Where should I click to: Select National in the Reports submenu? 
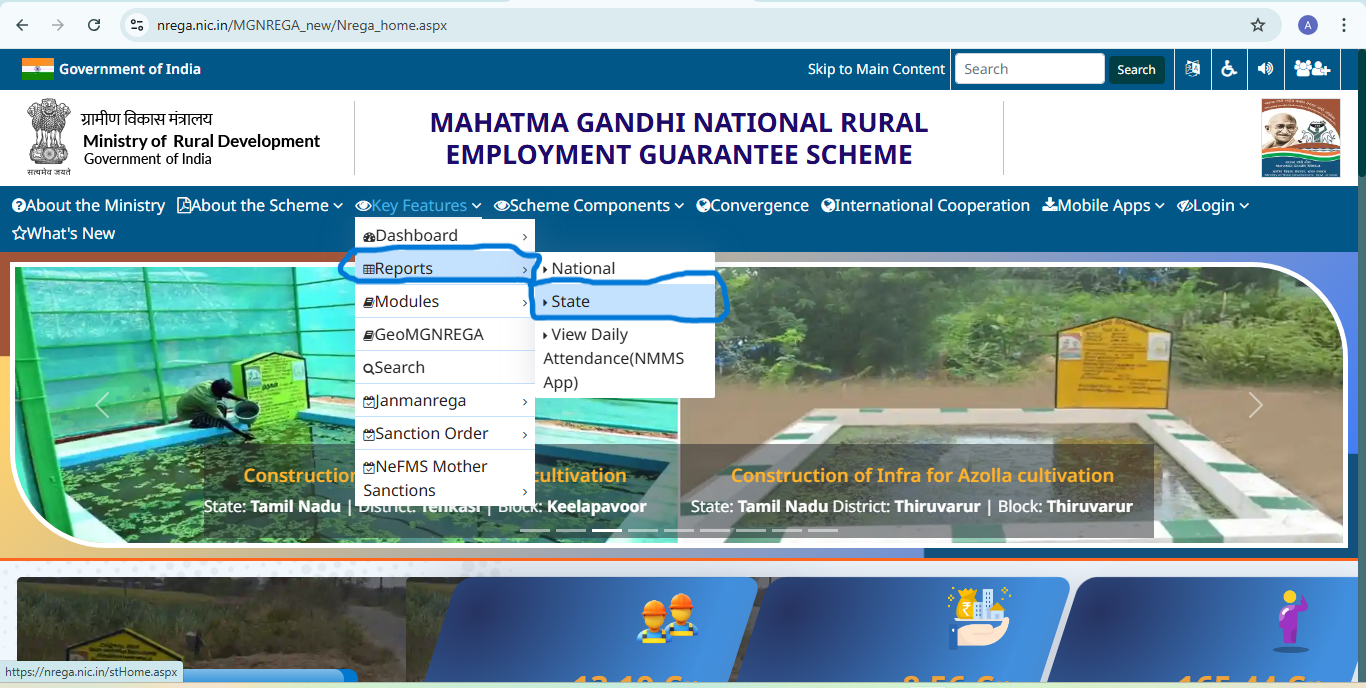tap(586, 268)
